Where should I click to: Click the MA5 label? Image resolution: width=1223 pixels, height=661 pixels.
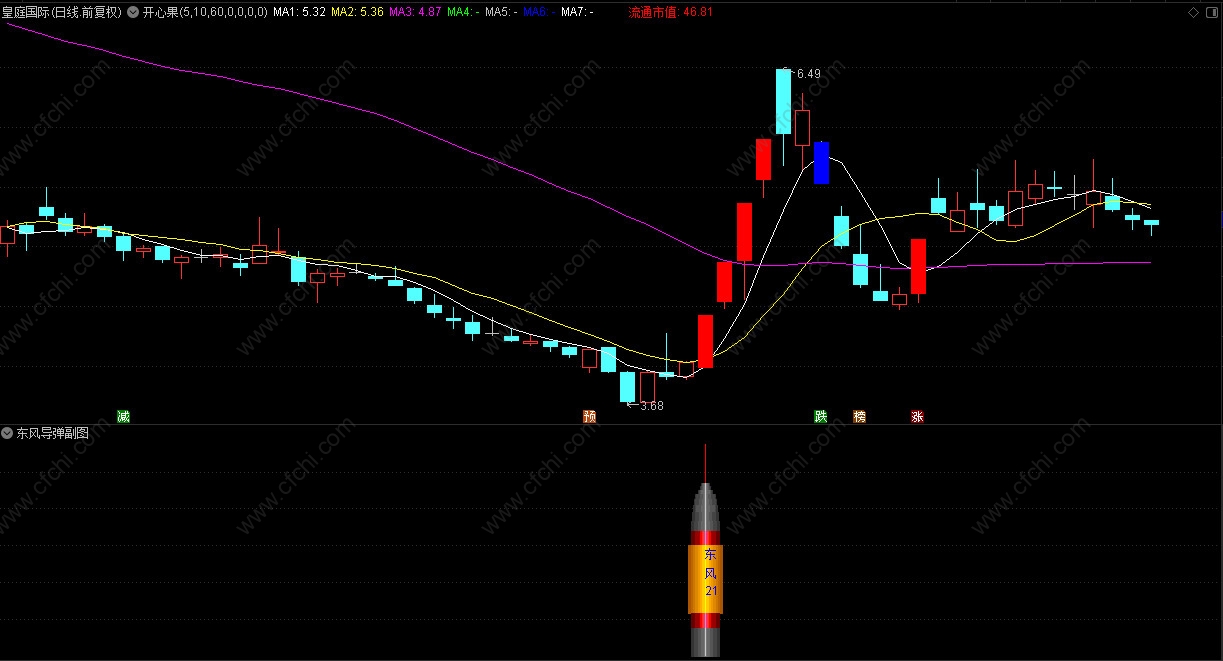(x=500, y=12)
